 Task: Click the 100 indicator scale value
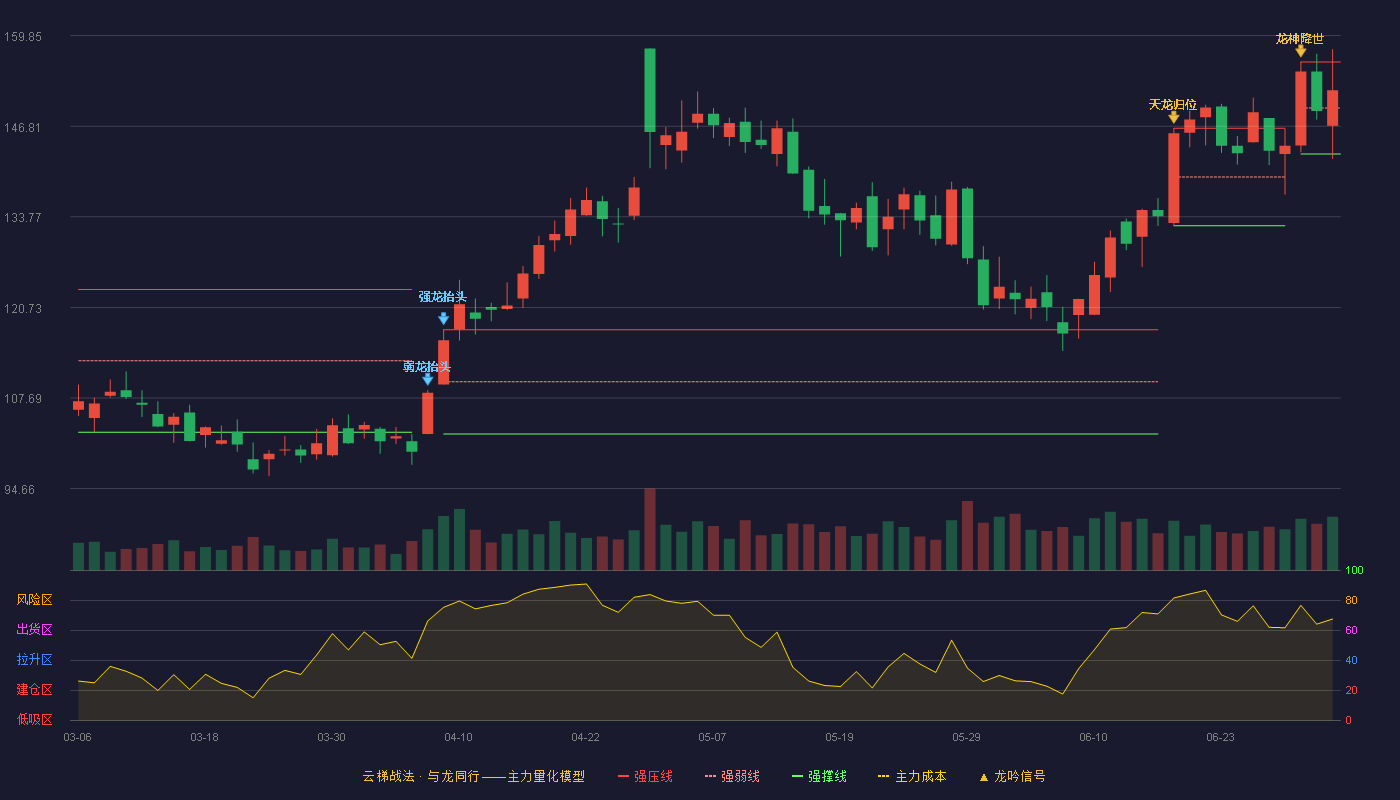point(1354,571)
